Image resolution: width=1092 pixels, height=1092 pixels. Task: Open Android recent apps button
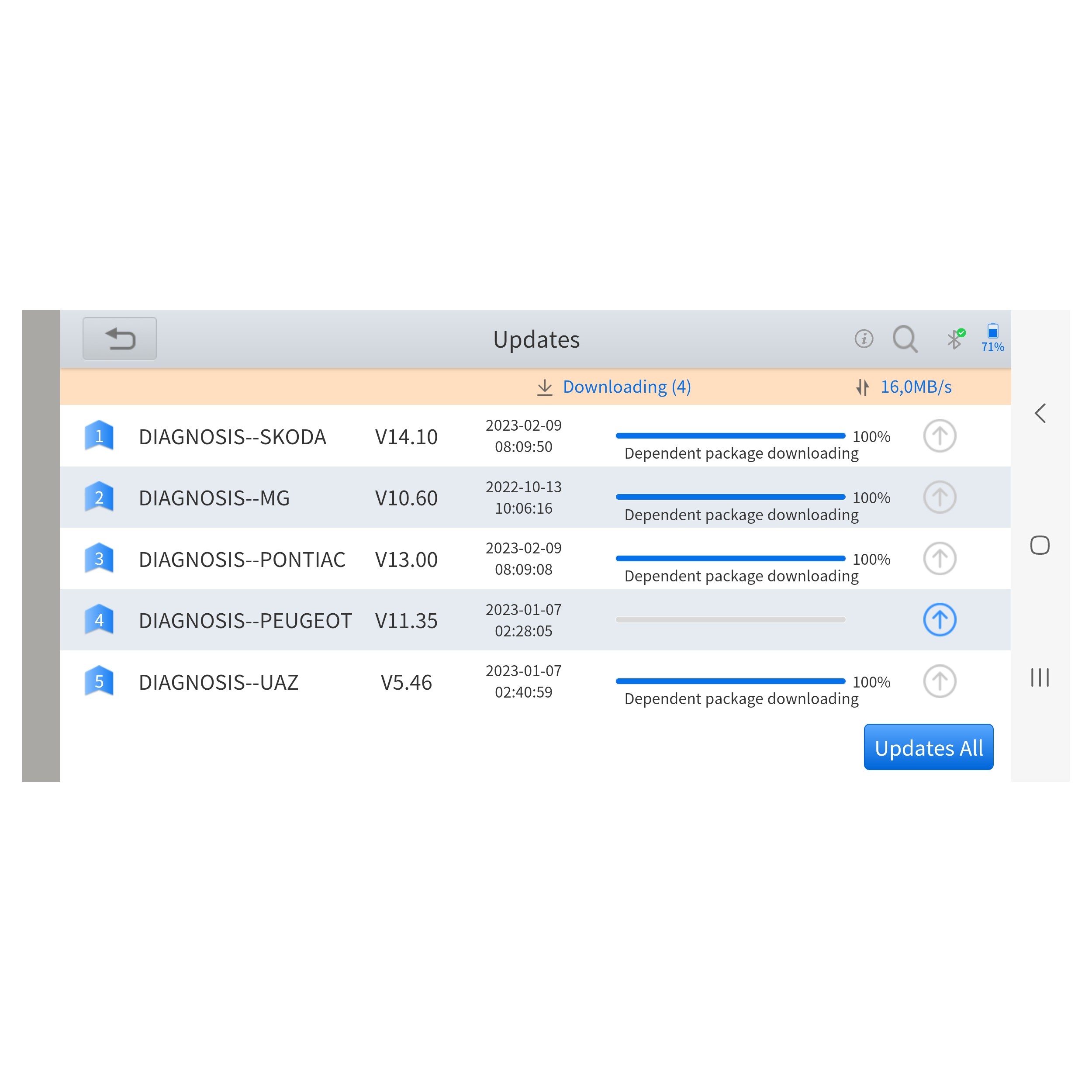tap(1040, 677)
